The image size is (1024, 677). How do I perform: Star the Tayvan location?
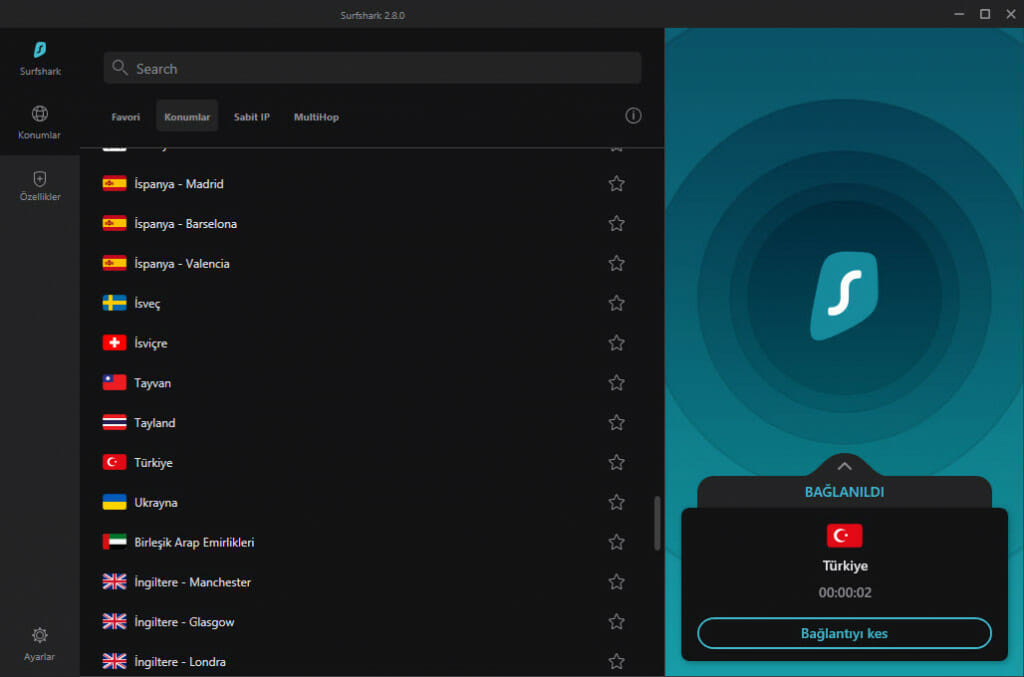(x=616, y=383)
